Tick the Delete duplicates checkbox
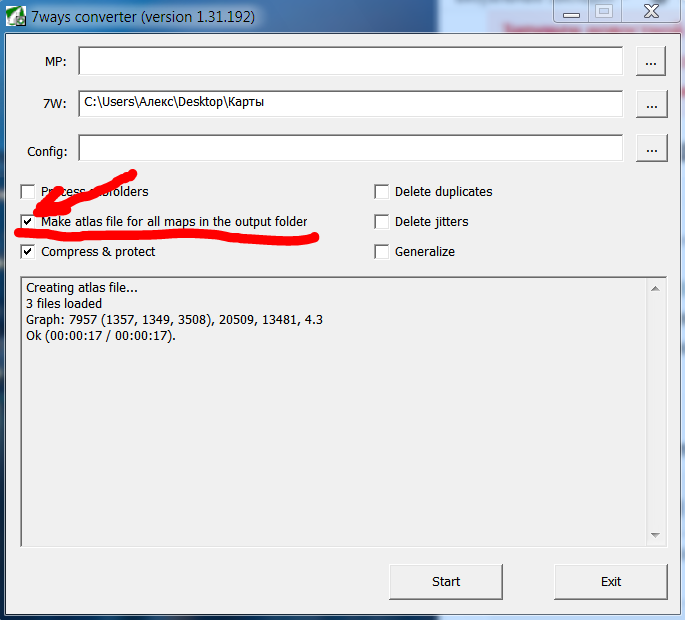The width and height of the screenshot is (685, 620). (x=382, y=192)
